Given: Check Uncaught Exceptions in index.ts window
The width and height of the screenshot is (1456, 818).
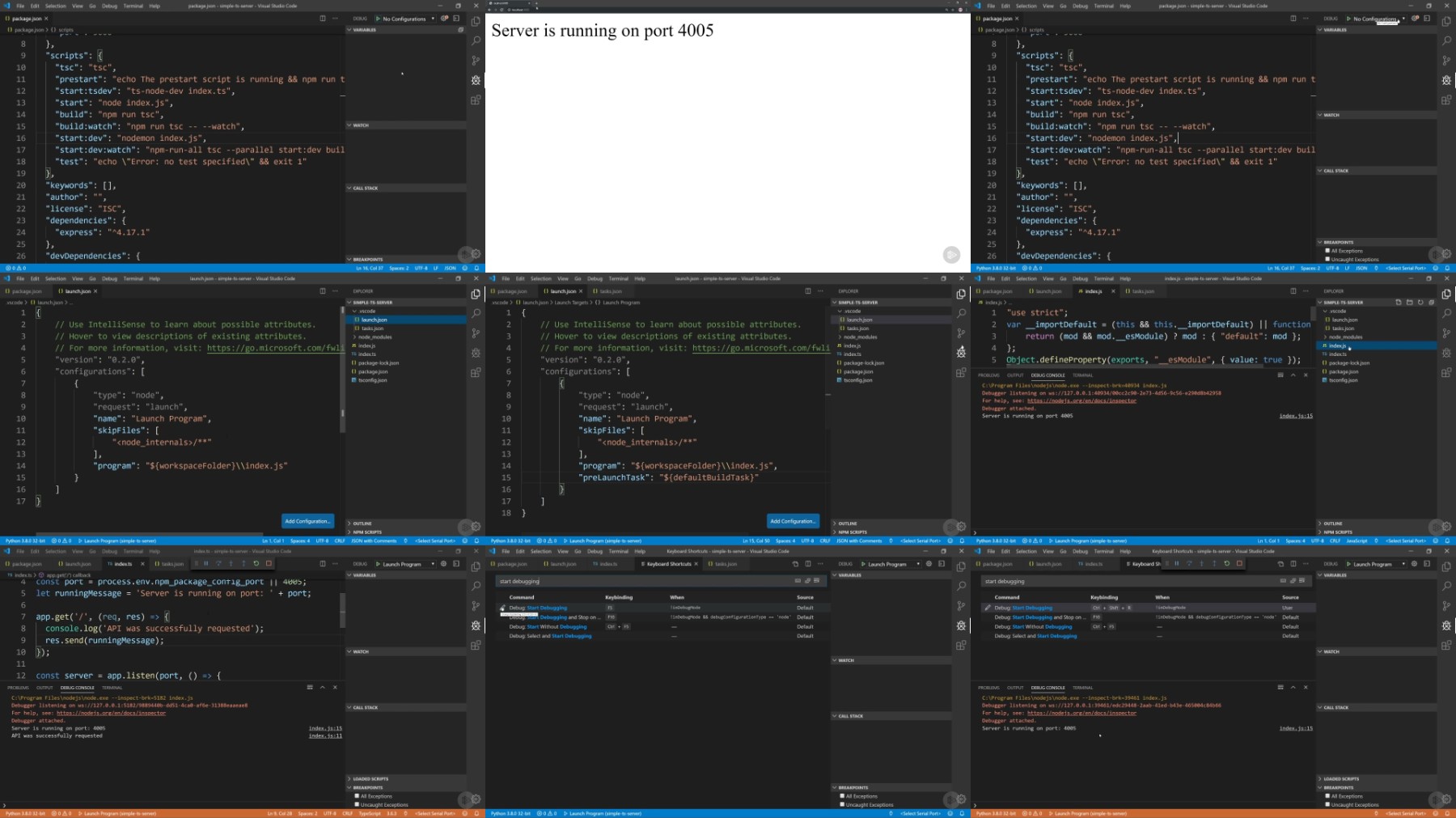Looking at the screenshot, I should pyautogui.click(x=357, y=804).
